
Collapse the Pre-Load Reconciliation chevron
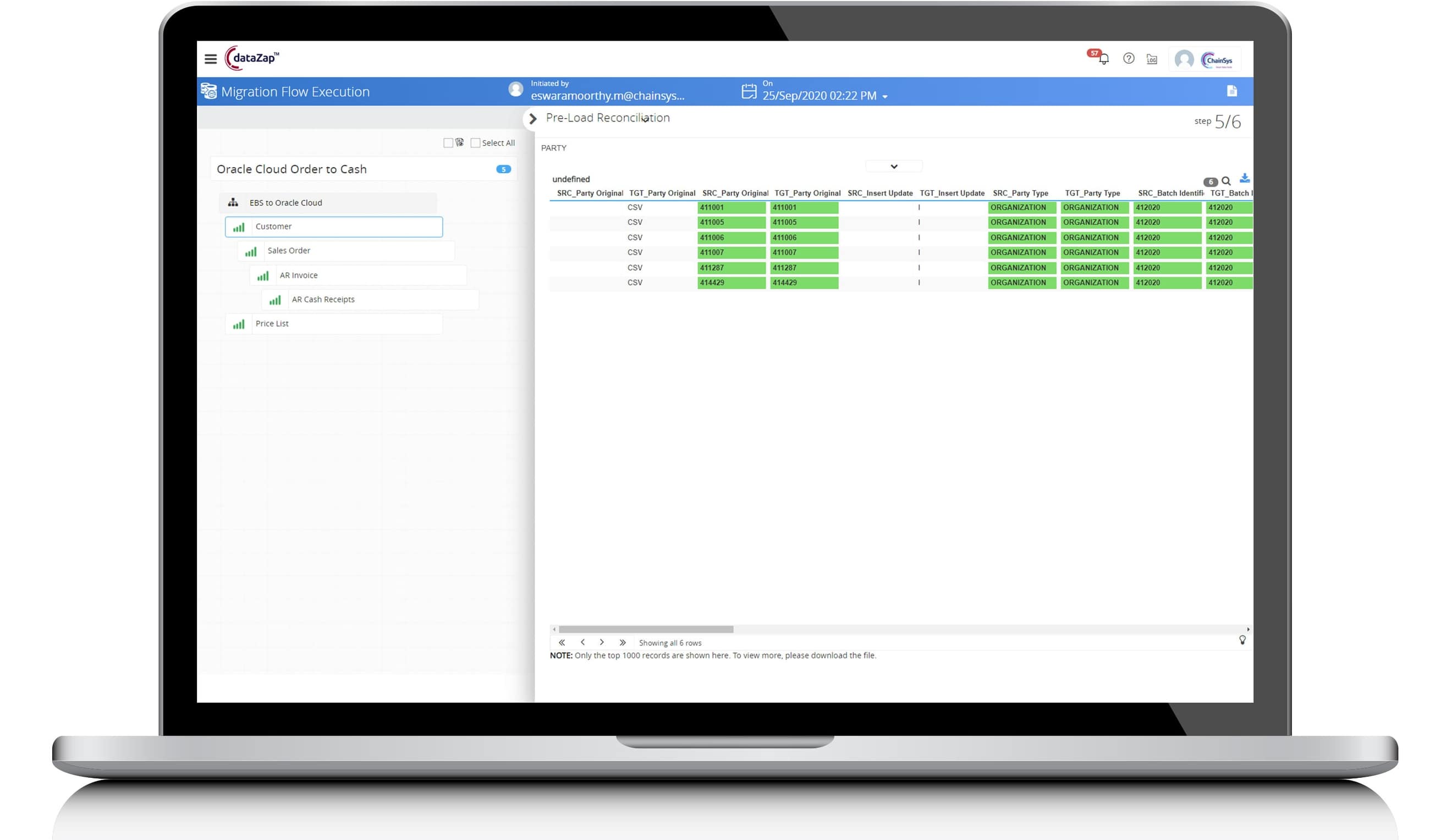click(532, 119)
